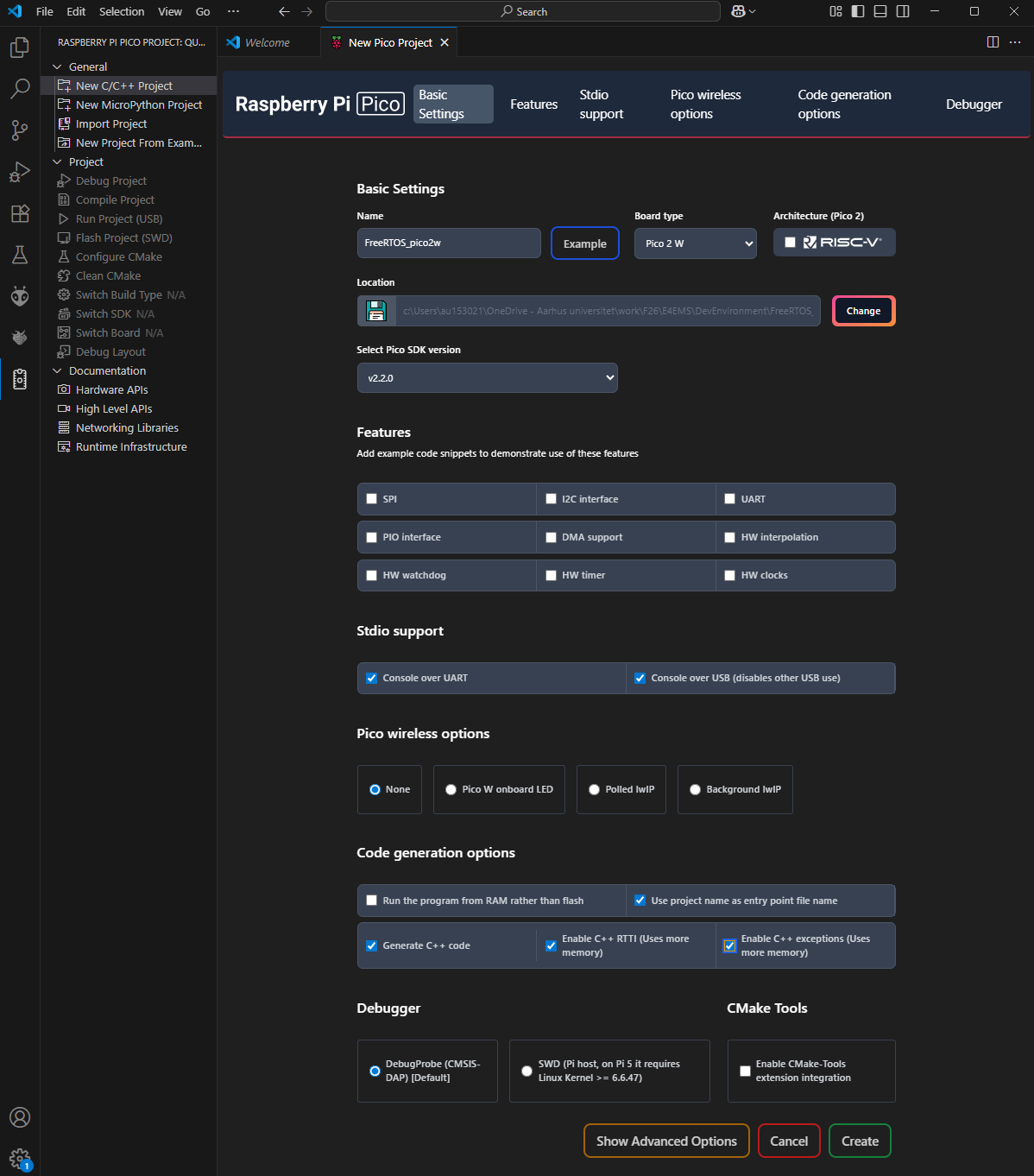Select the Pico W onboard LED option

pyautogui.click(x=451, y=789)
